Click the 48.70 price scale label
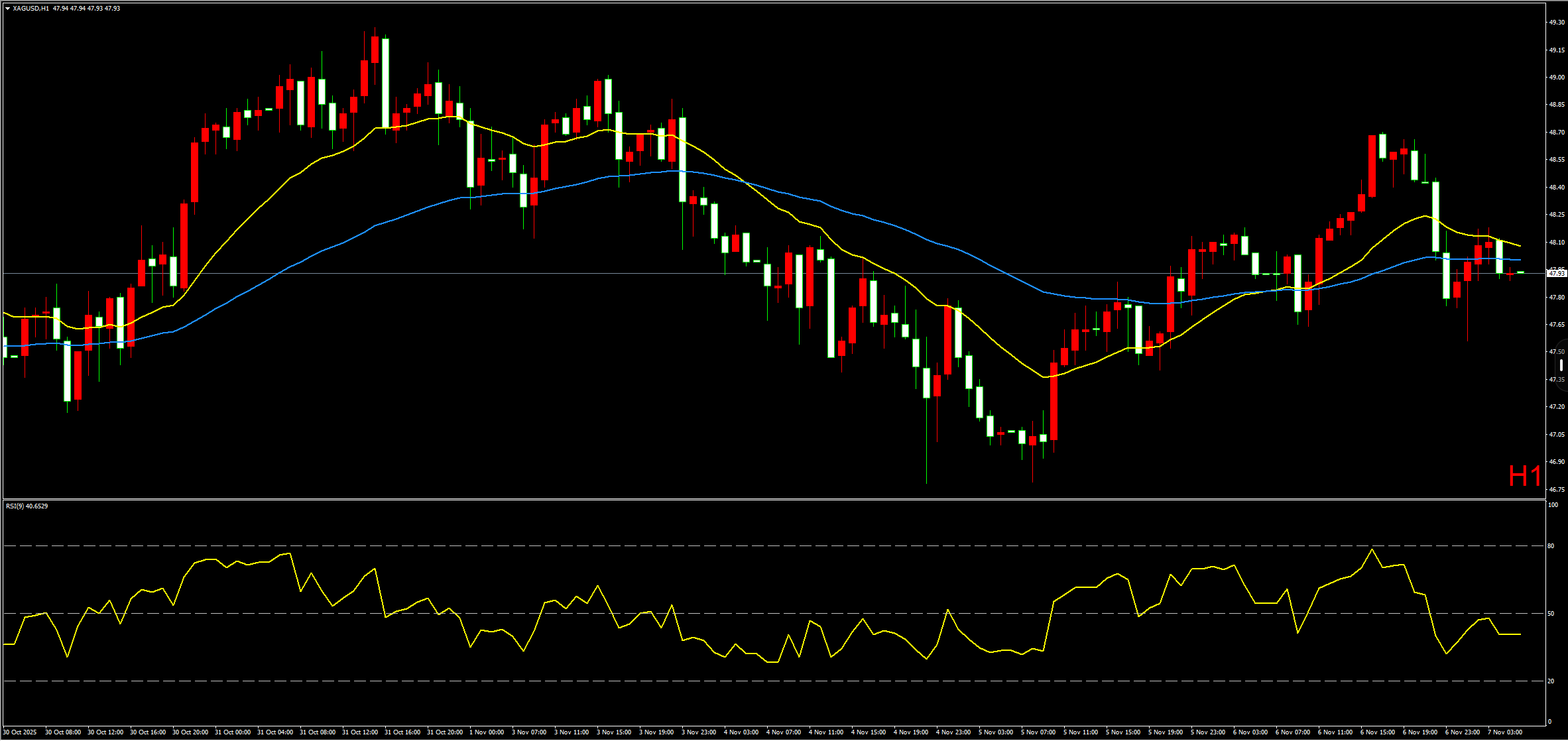The image size is (1568, 741). (x=1556, y=133)
